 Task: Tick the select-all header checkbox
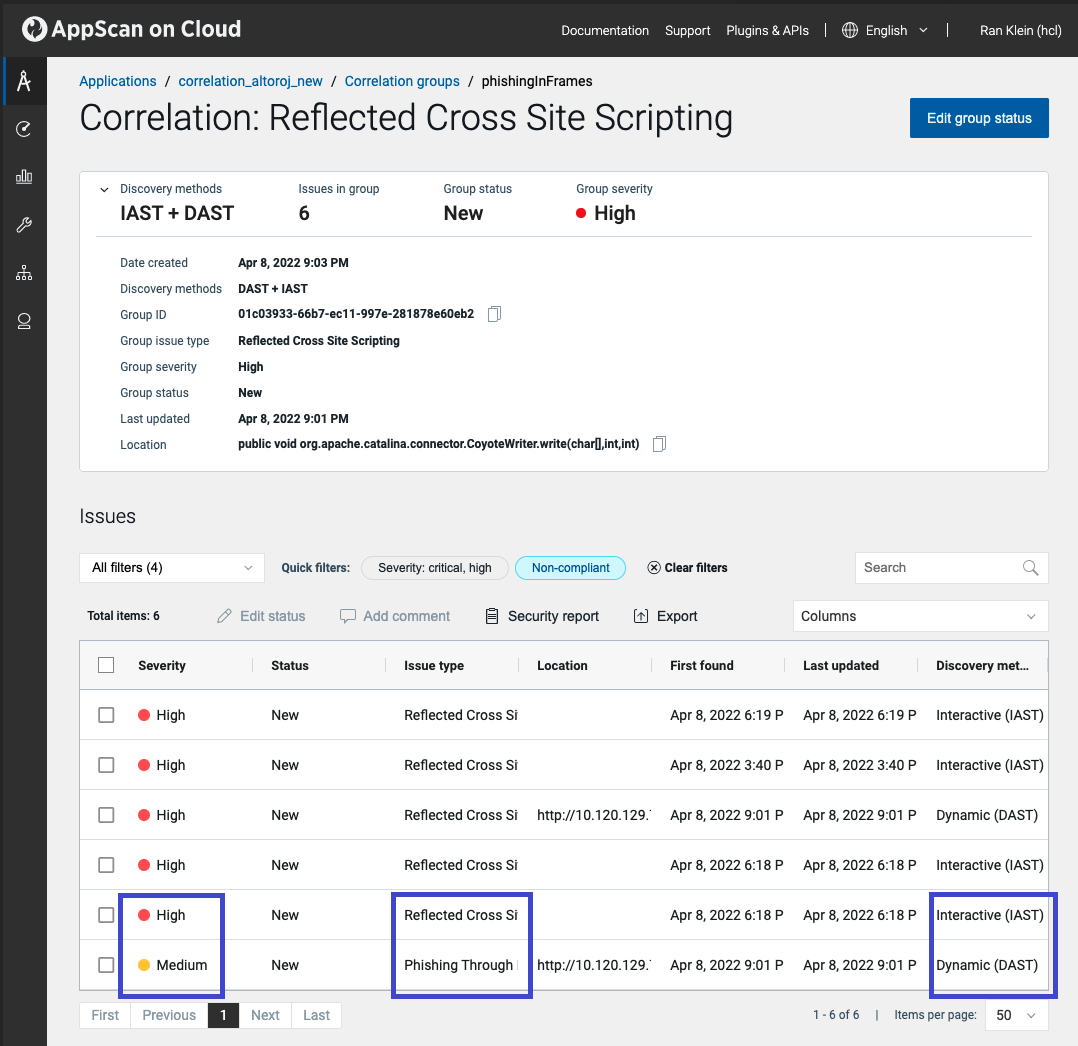tap(106, 666)
